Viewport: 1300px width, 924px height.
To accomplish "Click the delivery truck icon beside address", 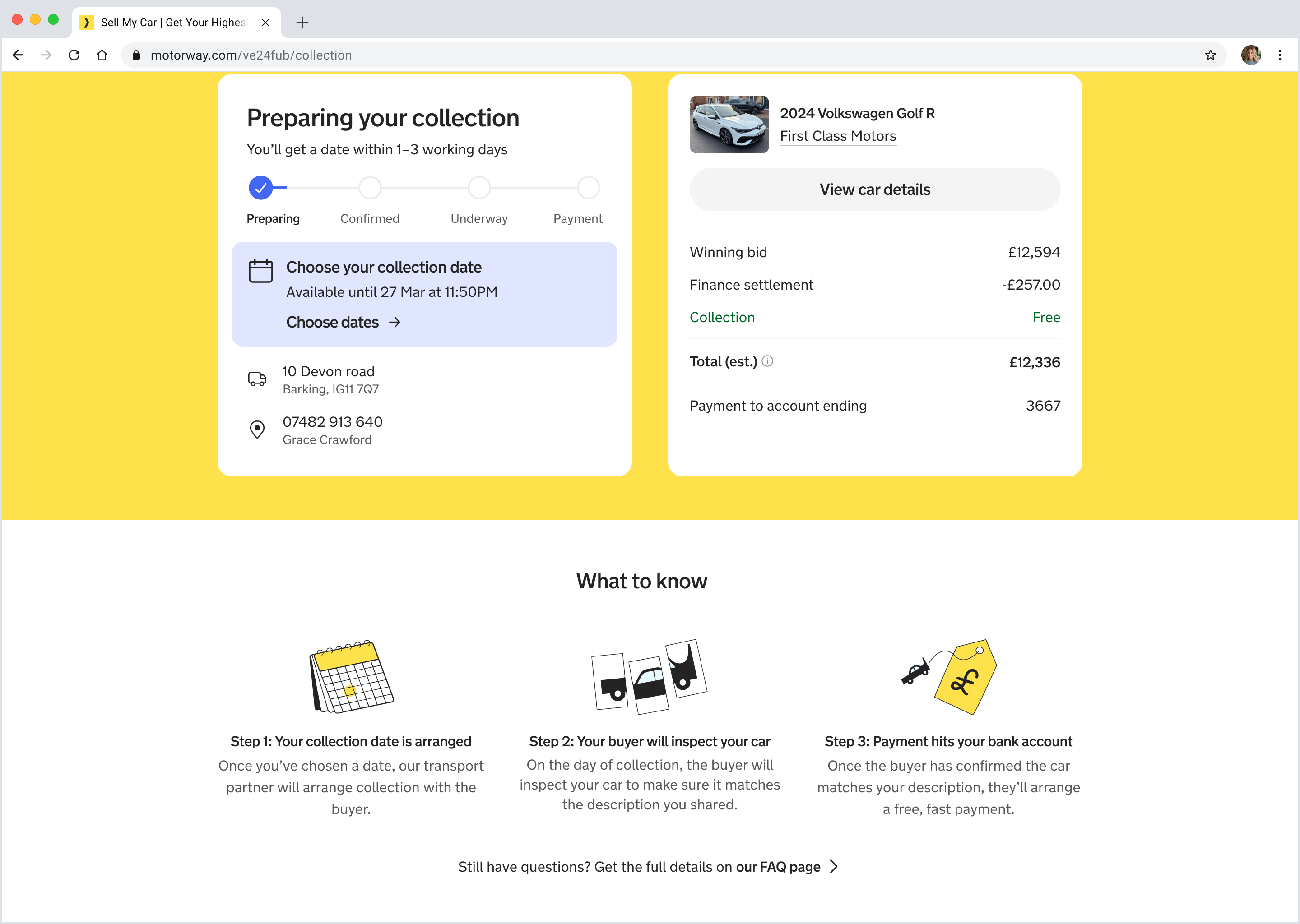I will tap(257, 379).
